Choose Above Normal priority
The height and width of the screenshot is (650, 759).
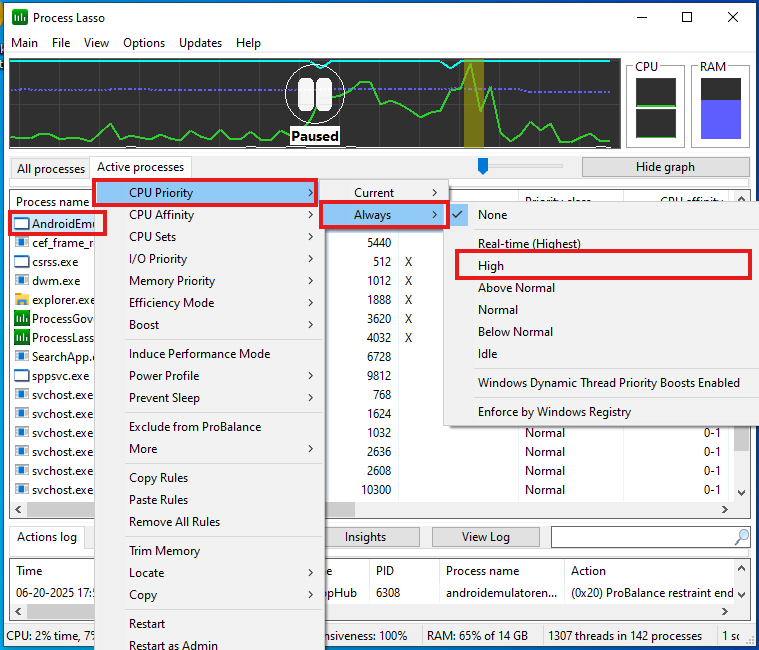601,288
